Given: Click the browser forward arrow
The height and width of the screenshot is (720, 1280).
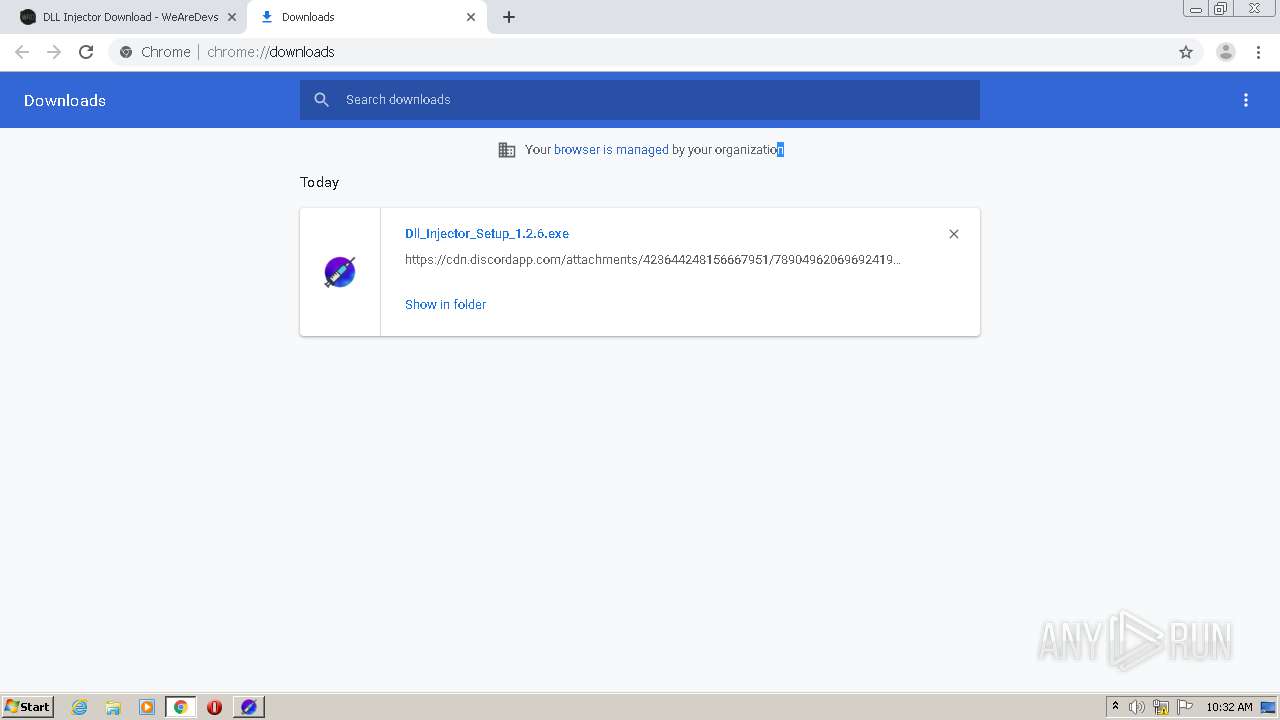Looking at the screenshot, I should 54,52.
